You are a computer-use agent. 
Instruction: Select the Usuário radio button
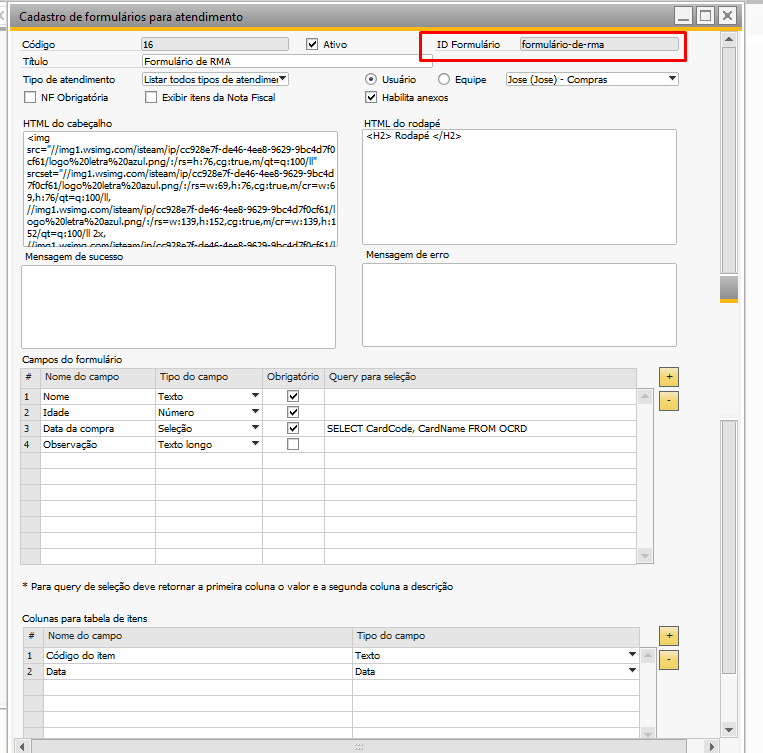[x=371, y=79]
